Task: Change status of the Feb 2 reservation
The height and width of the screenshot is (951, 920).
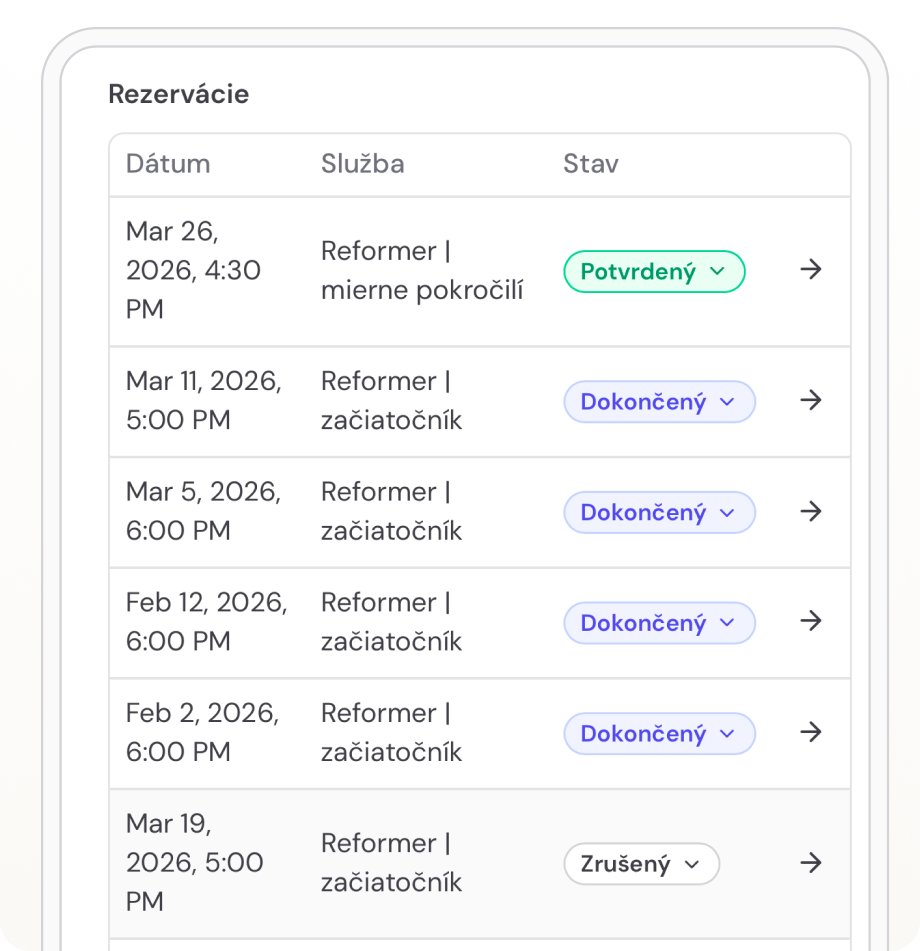Action: [659, 733]
